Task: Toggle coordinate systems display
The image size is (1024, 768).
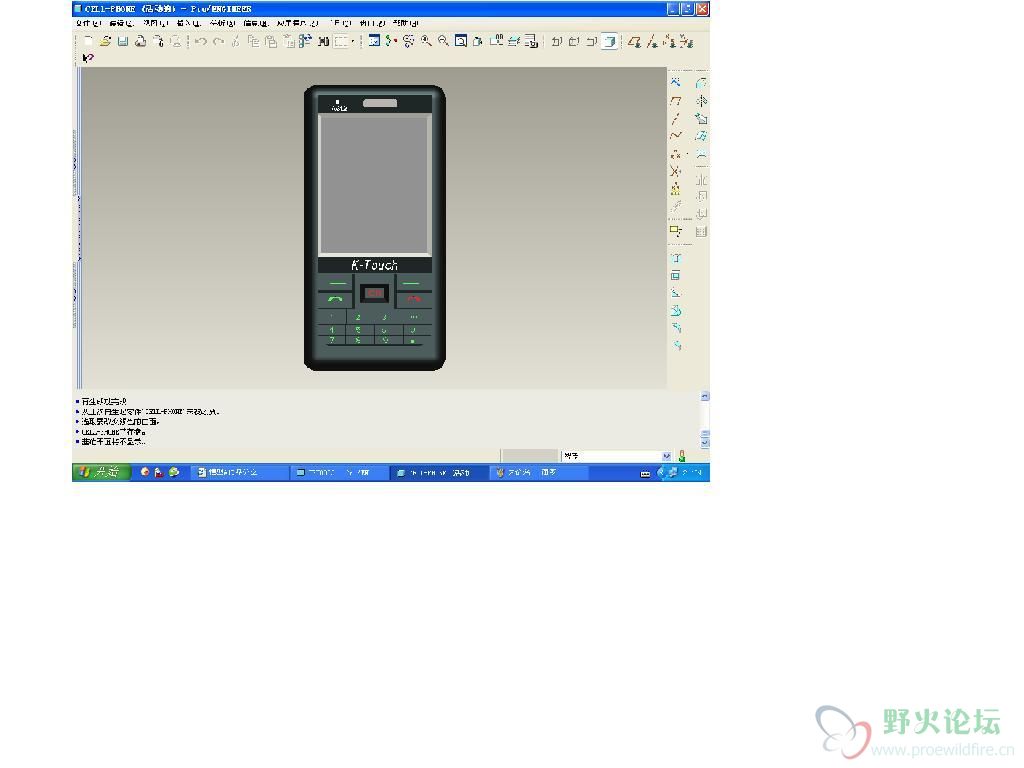Action: 686,41
